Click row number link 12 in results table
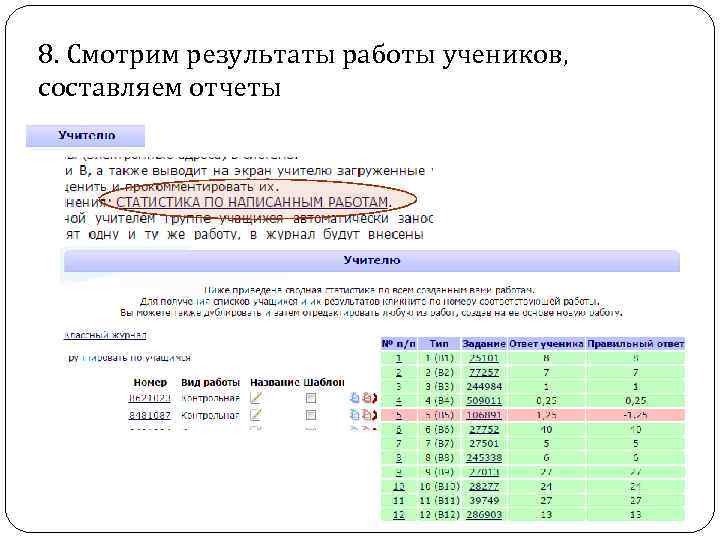Screen dimensions: 720x540 399,515
